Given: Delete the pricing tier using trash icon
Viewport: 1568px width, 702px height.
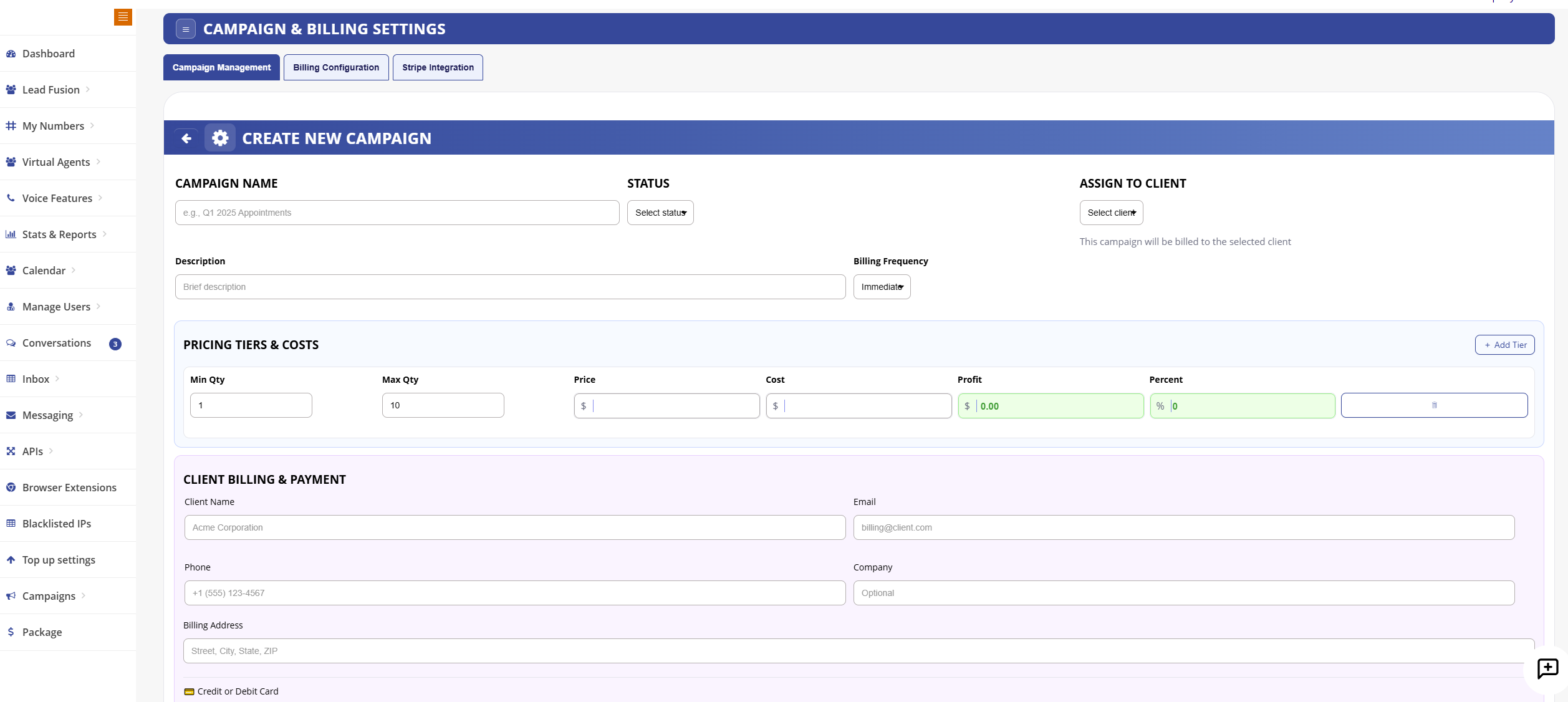Looking at the screenshot, I should 1434,405.
